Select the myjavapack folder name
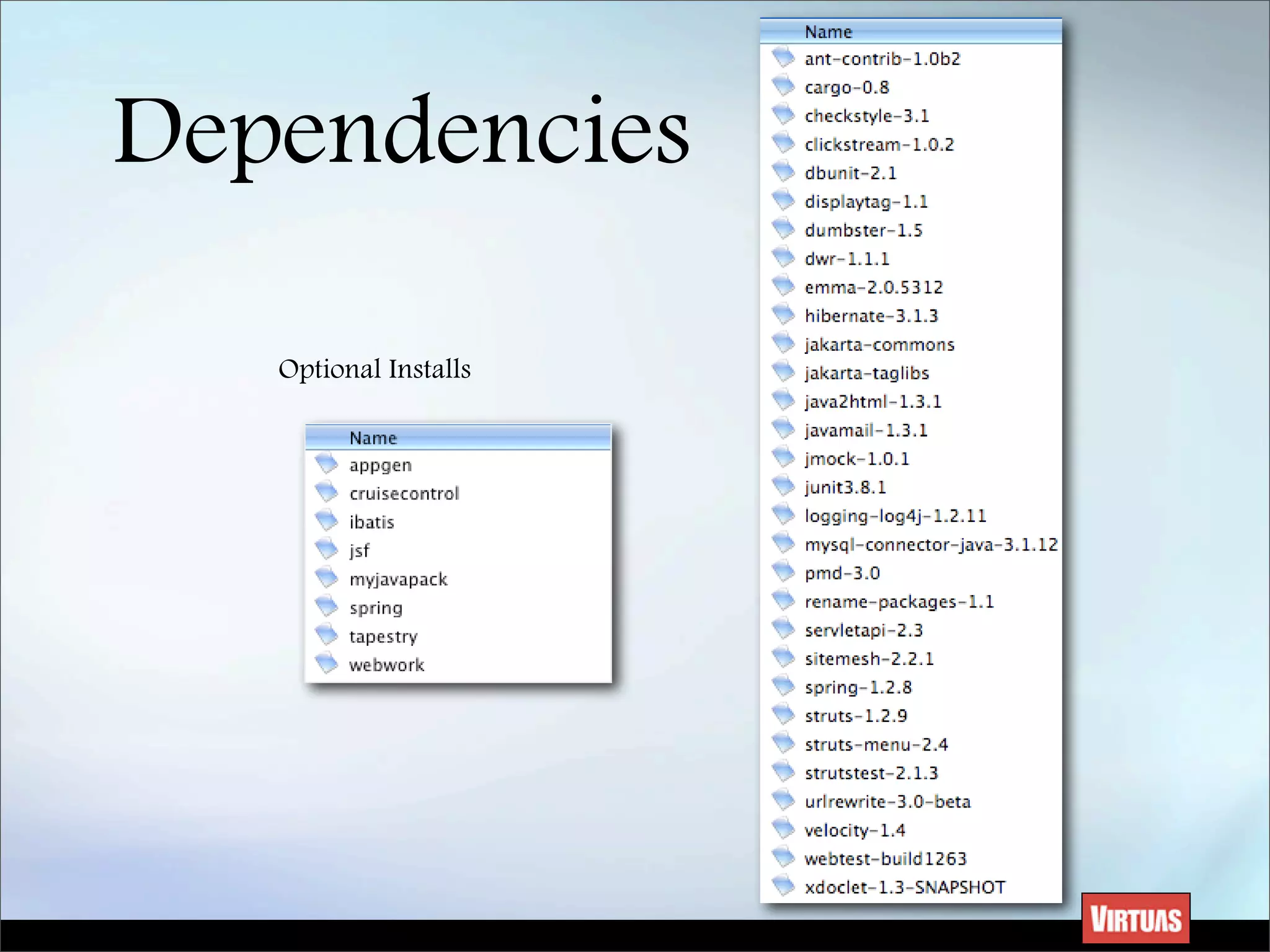The width and height of the screenshot is (1270, 952). [398, 580]
